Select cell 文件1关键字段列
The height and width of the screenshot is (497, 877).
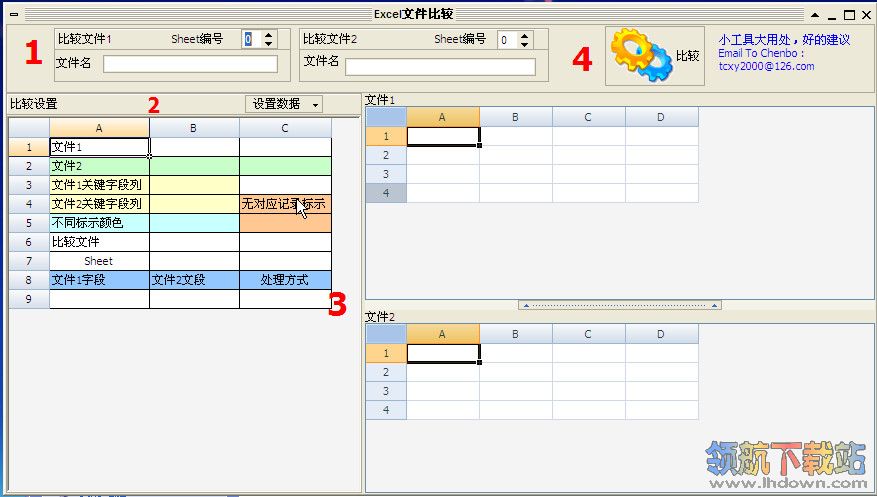tap(100, 185)
